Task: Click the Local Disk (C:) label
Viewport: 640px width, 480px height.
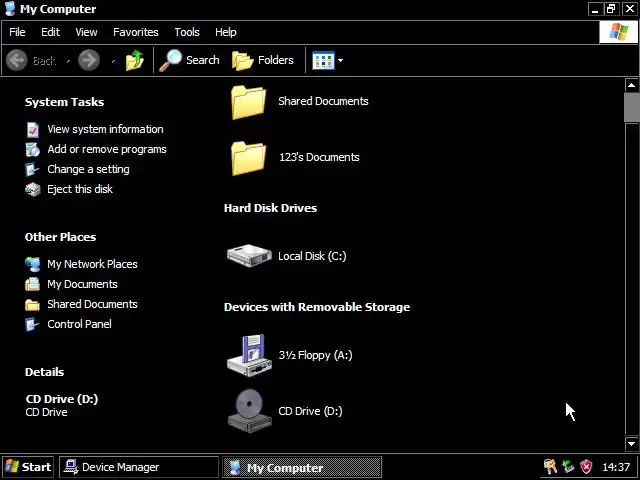Action: point(312,256)
